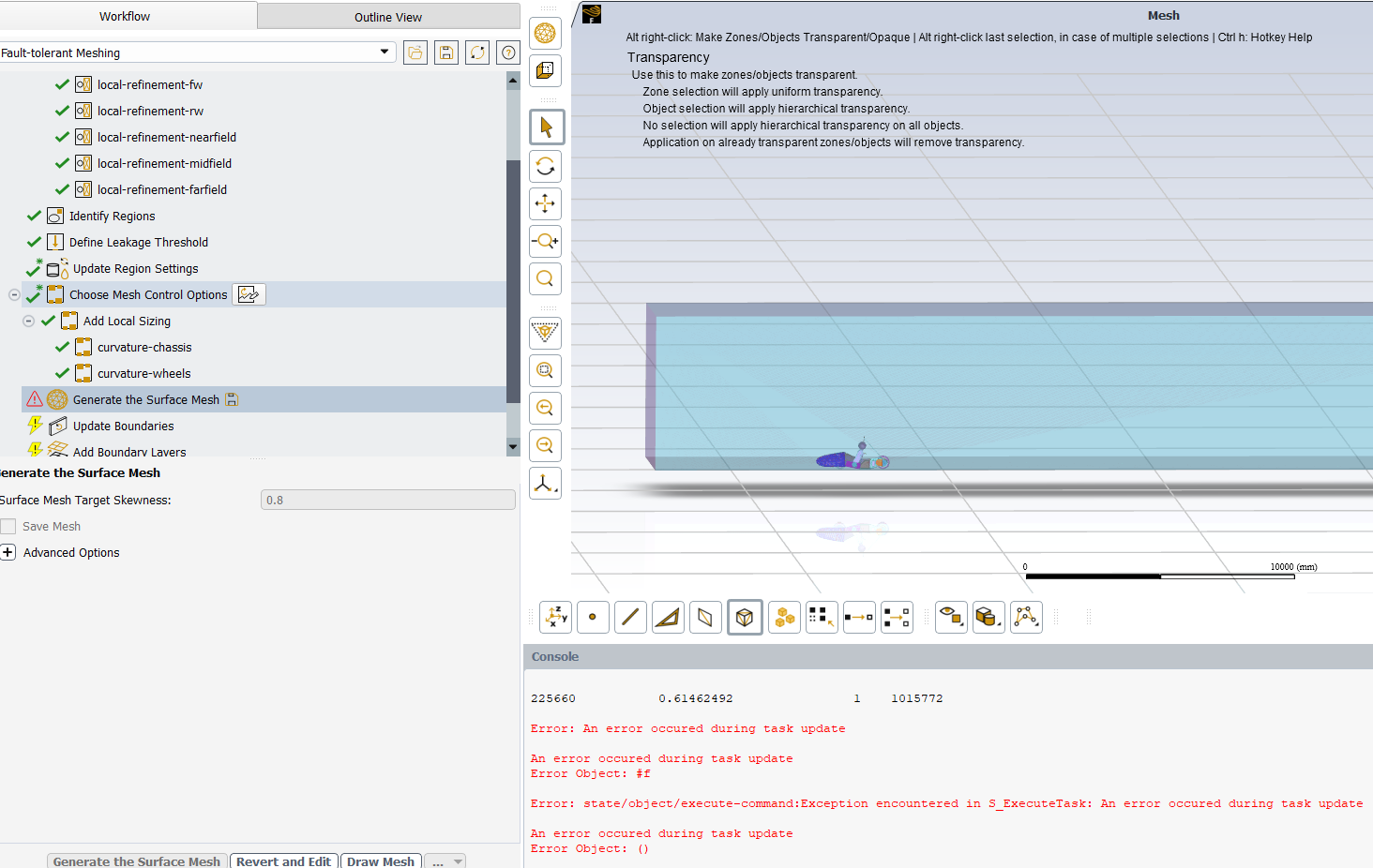Select the Define Leakage Threshold task
Viewport: 1373px width, 868px height.
click(139, 242)
